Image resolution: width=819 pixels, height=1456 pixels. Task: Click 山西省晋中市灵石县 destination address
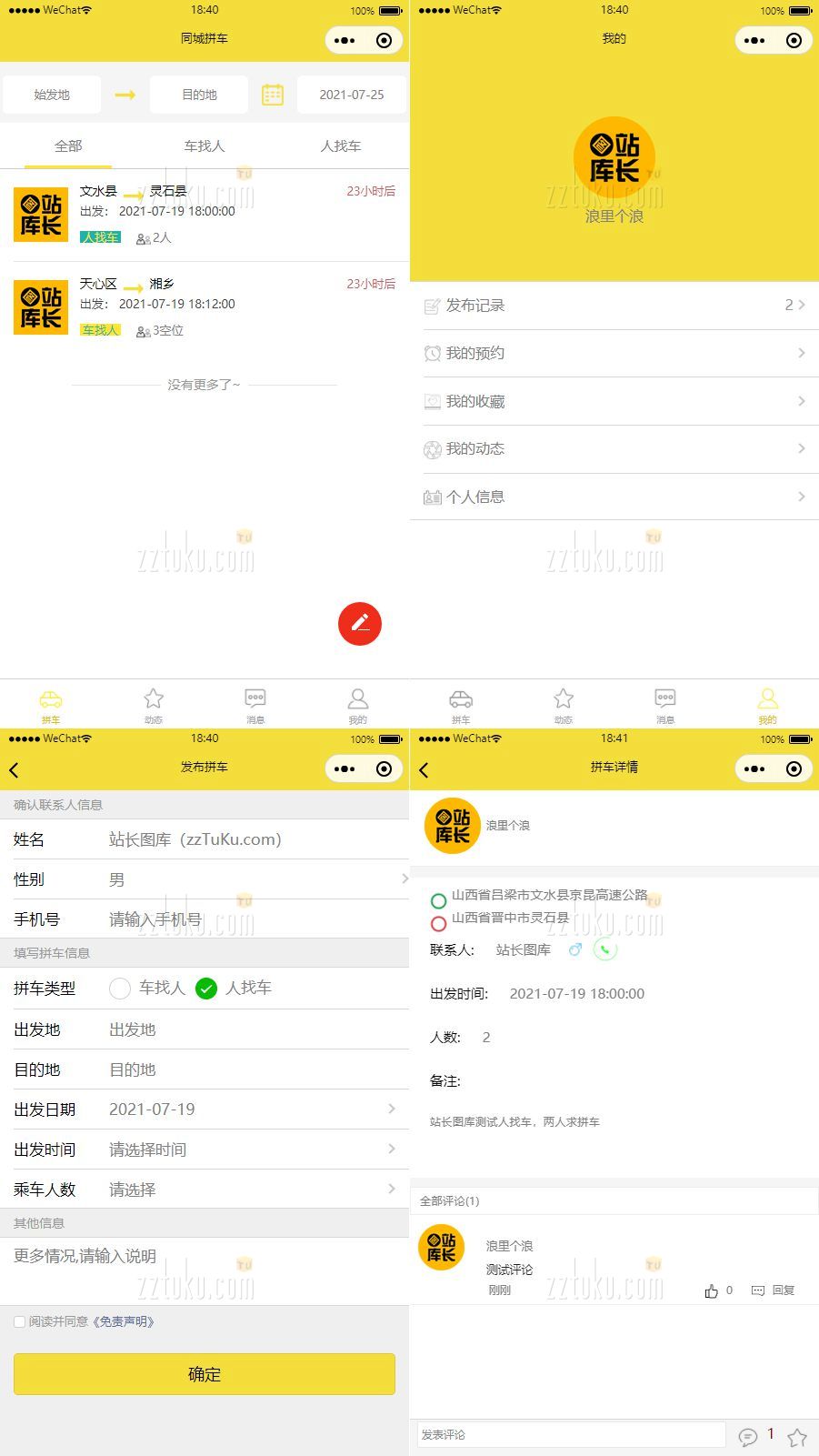[x=511, y=918]
